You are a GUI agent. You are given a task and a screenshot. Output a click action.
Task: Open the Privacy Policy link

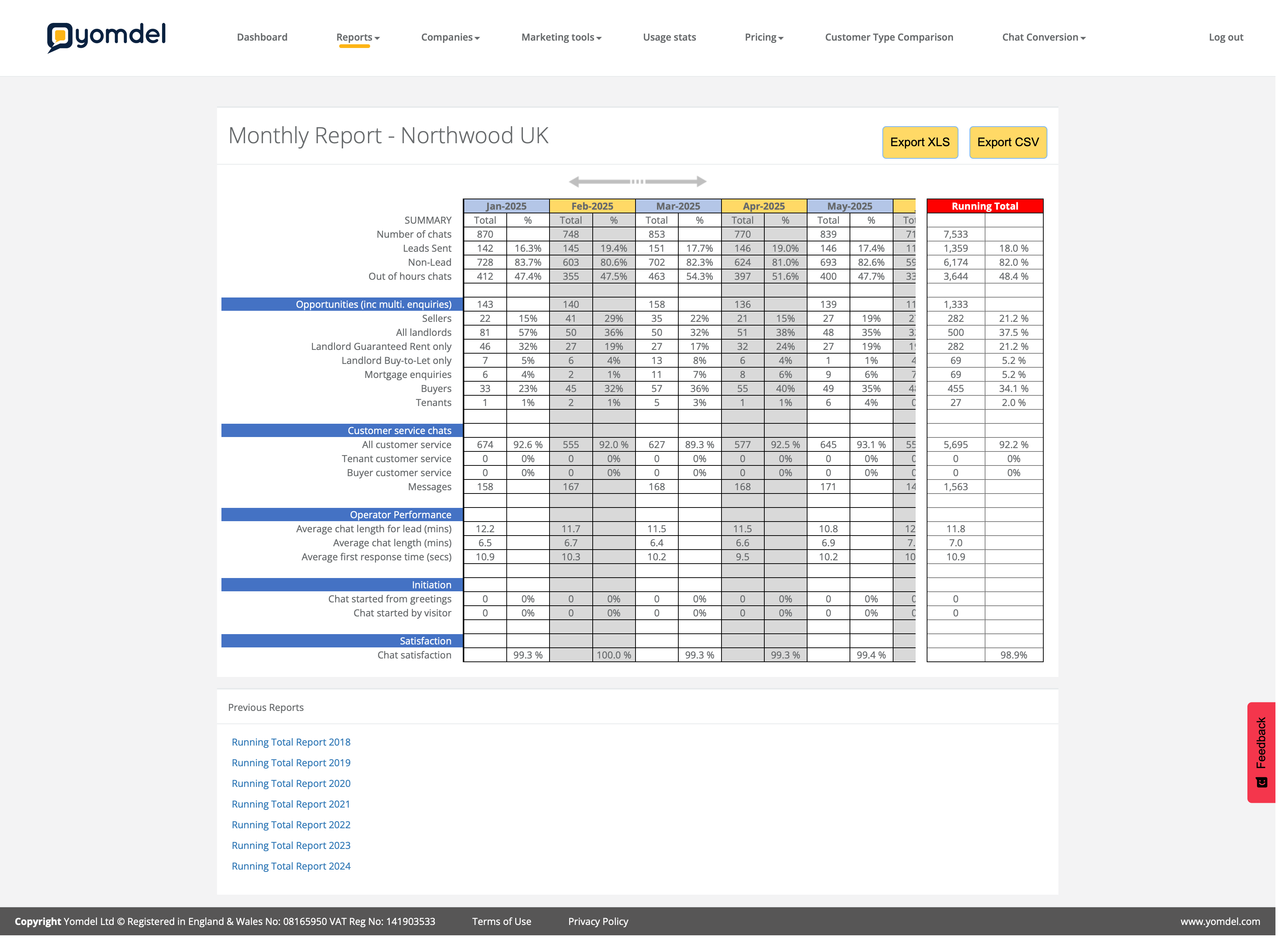[598, 921]
